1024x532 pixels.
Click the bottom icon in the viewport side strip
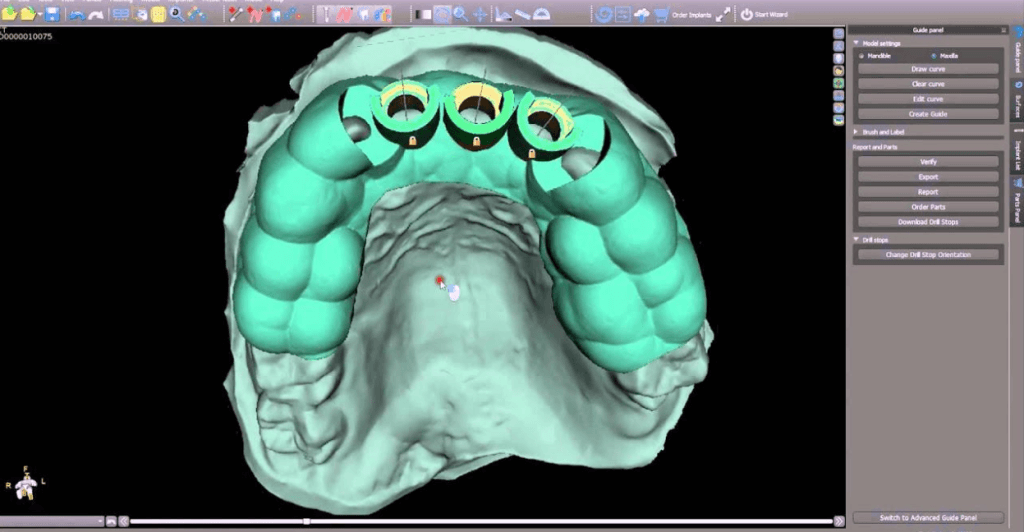coord(839,120)
